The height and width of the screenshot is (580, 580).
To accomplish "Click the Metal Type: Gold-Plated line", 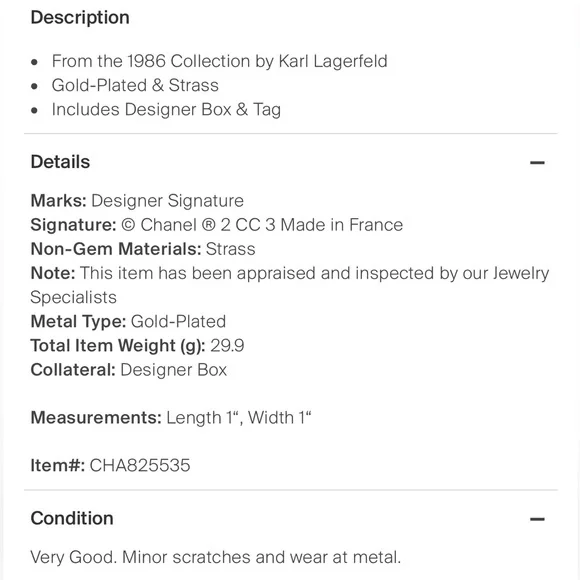I will tap(128, 321).
